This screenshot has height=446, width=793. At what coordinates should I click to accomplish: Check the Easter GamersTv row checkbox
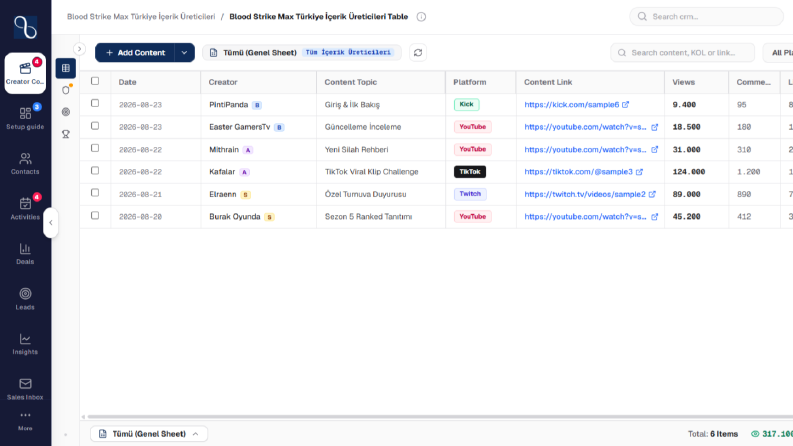(95, 126)
